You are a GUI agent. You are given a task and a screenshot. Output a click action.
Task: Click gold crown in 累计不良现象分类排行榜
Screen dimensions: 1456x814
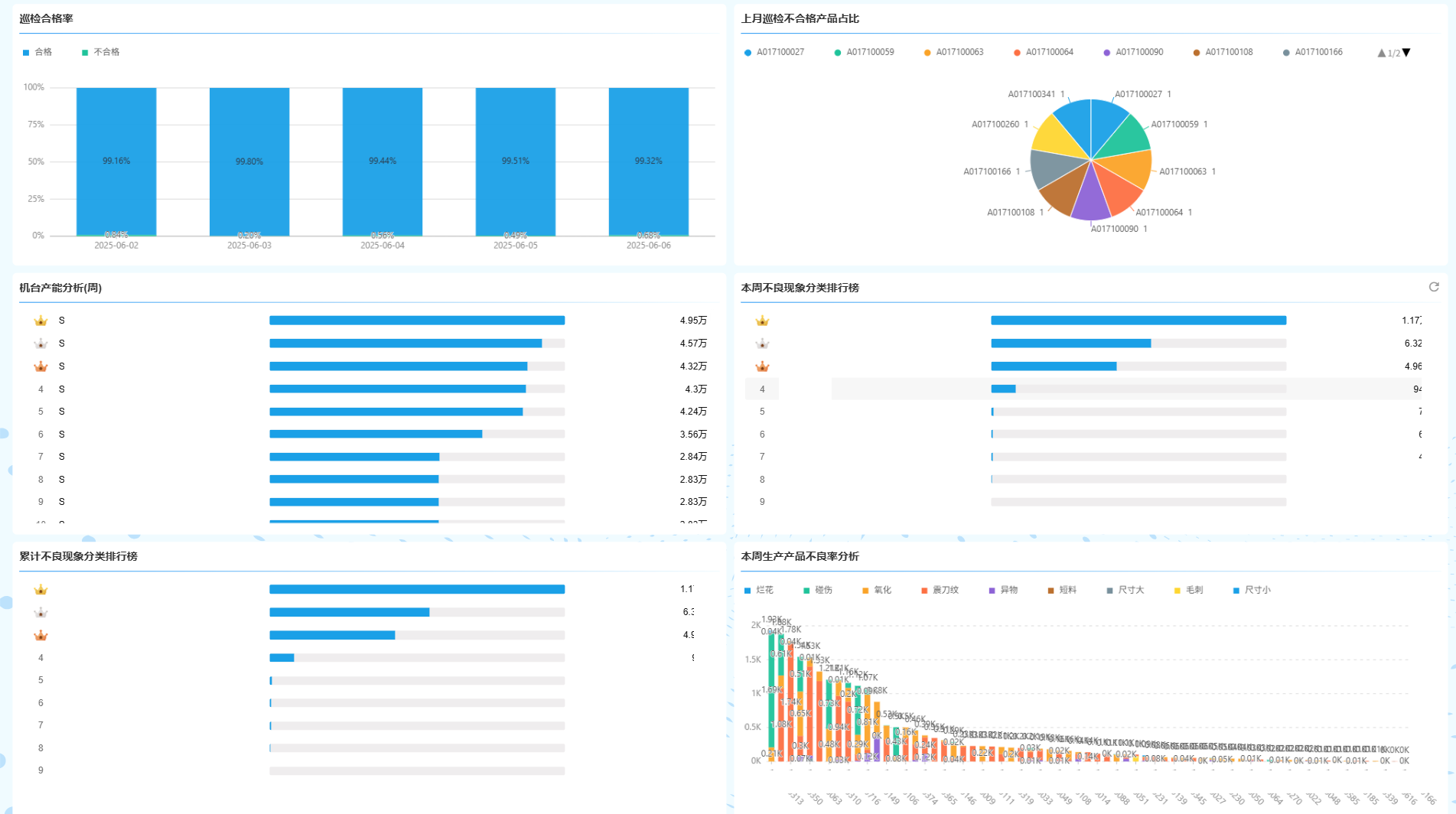click(x=41, y=590)
